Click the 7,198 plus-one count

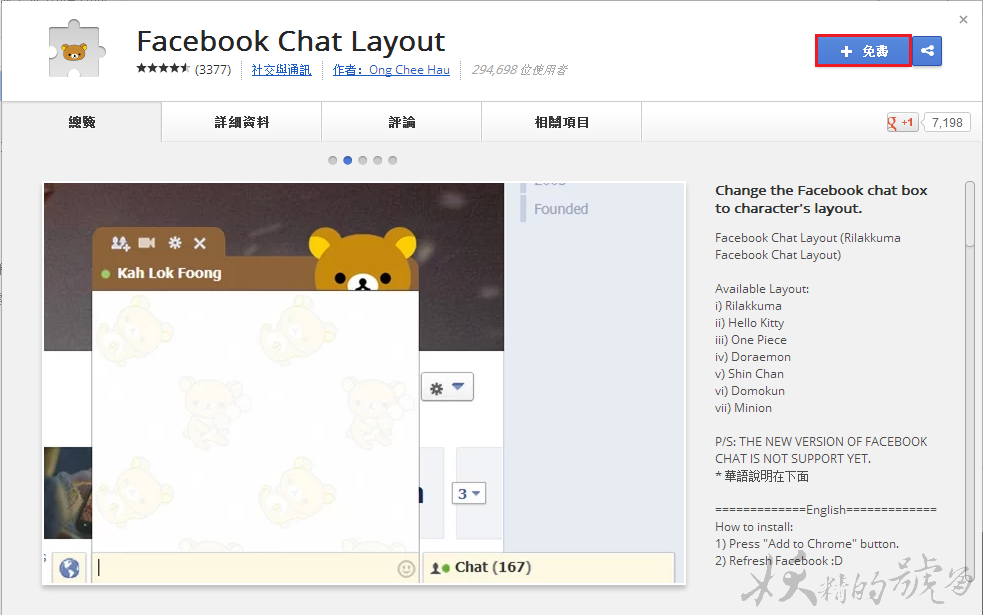pyautogui.click(x=947, y=122)
